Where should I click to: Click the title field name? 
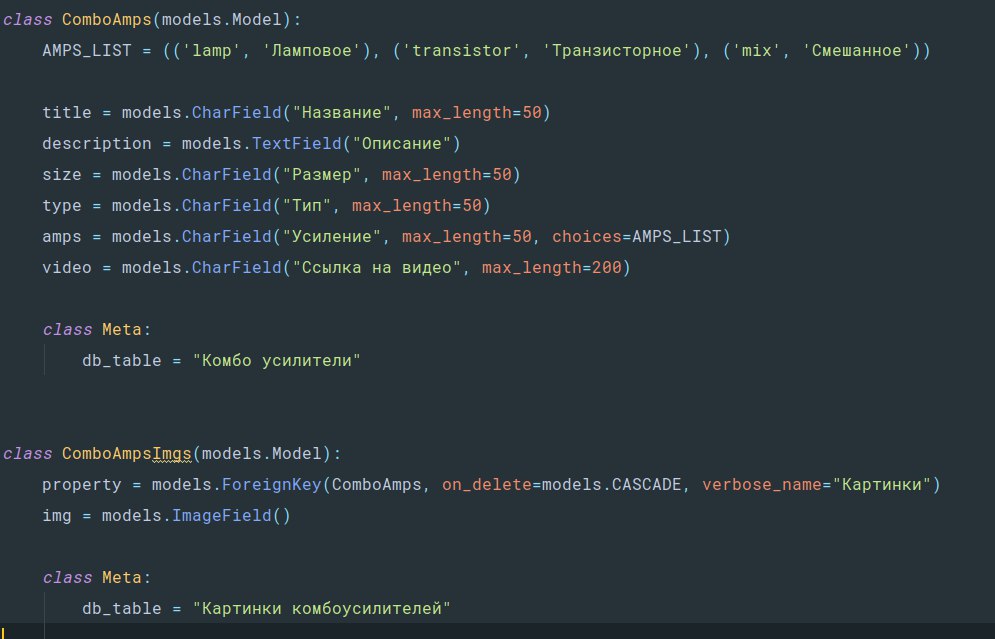67,113
